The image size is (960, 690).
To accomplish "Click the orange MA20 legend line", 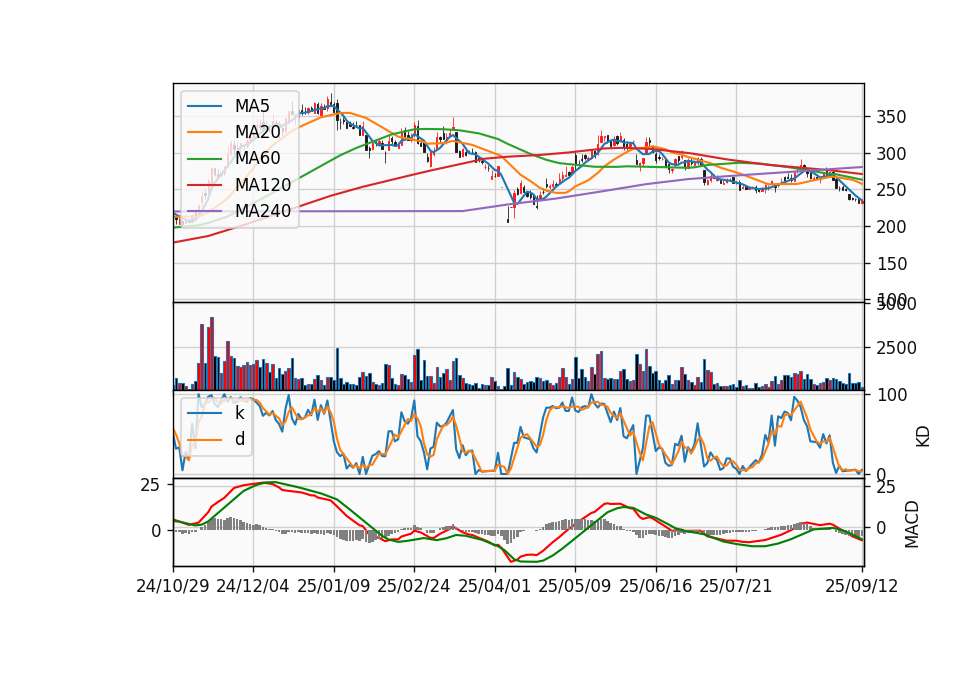I will click(x=204, y=132).
